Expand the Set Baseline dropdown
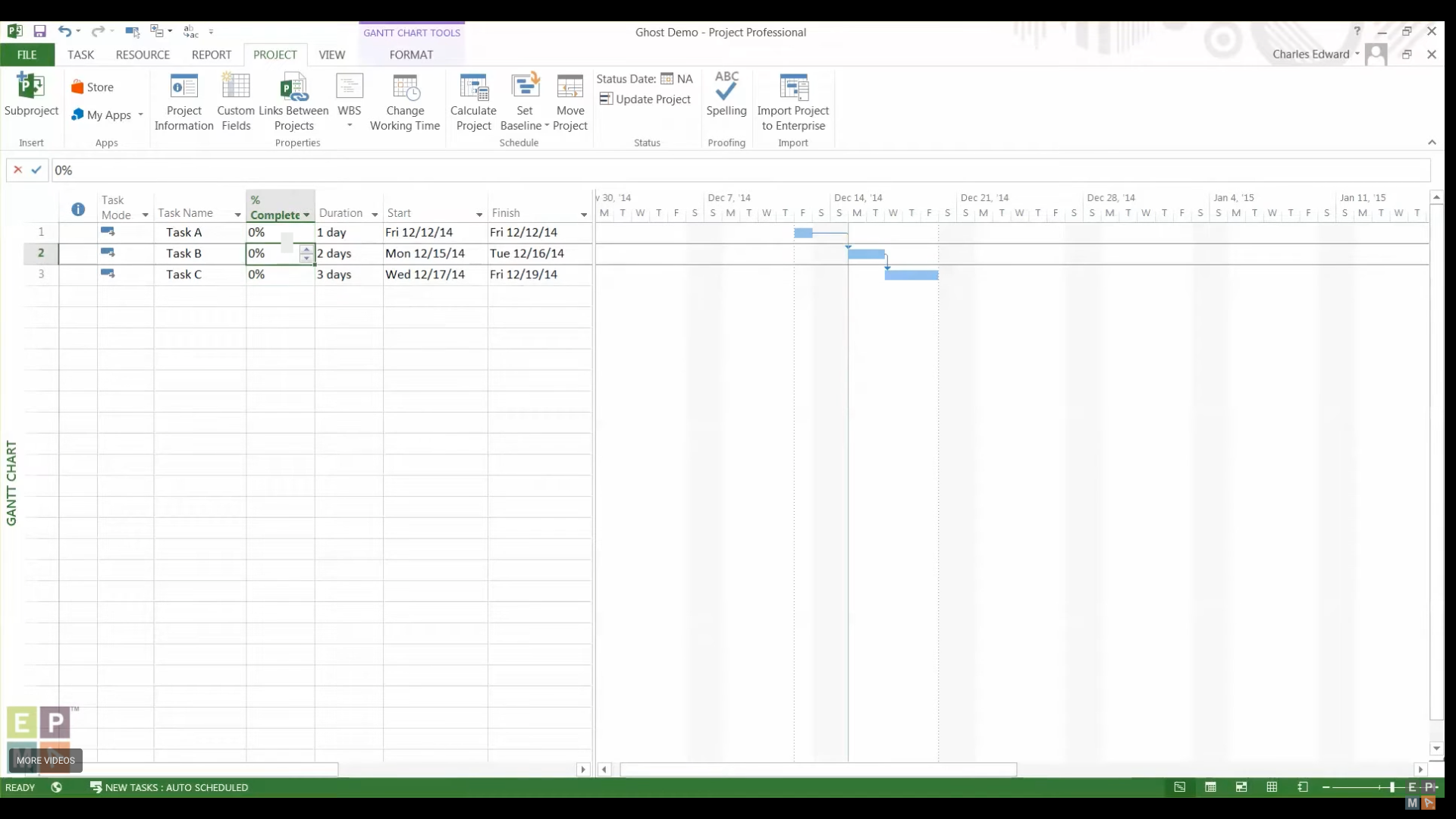Viewport: 1456px width, 819px height. click(546, 126)
